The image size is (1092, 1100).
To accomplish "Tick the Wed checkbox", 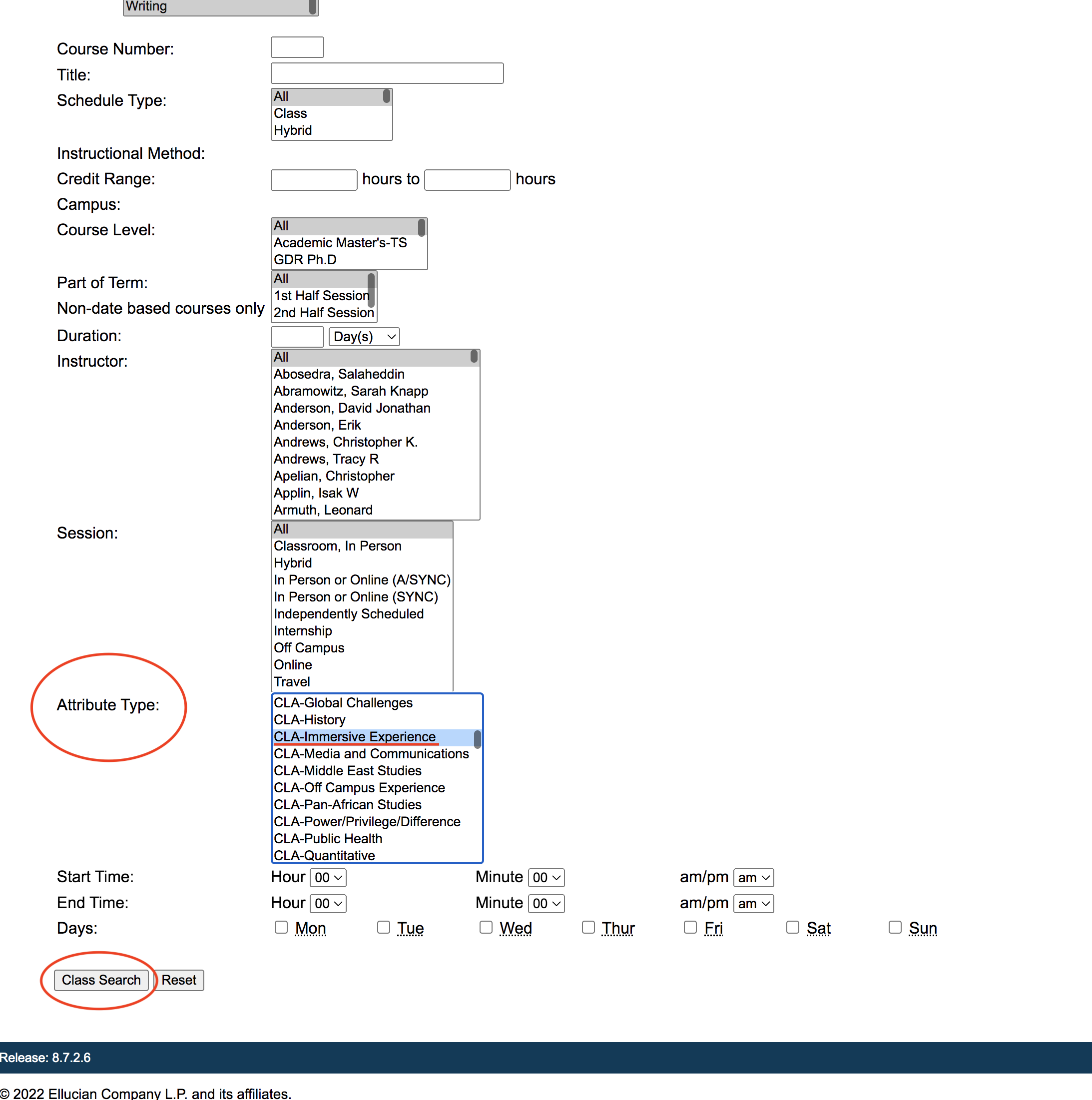I will pos(486,927).
